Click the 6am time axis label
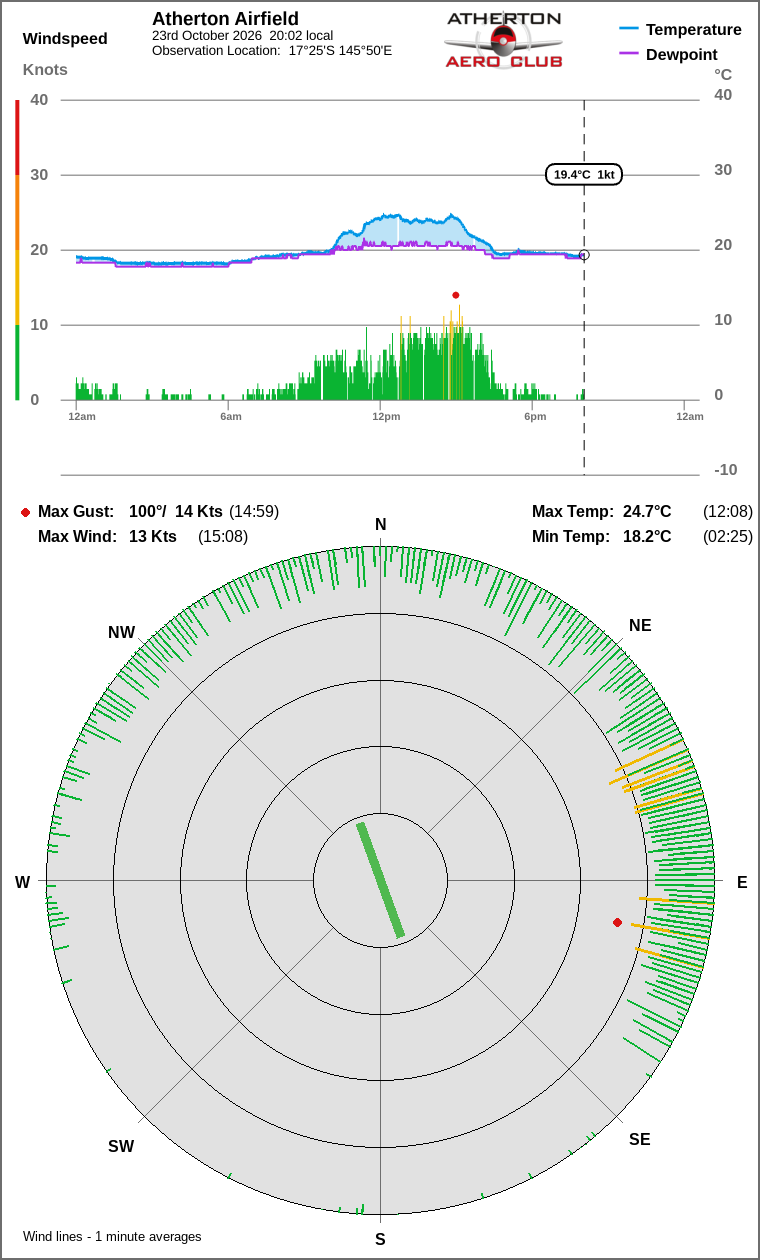760x1260 pixels. pyautogui.click(x=231, y=416)
